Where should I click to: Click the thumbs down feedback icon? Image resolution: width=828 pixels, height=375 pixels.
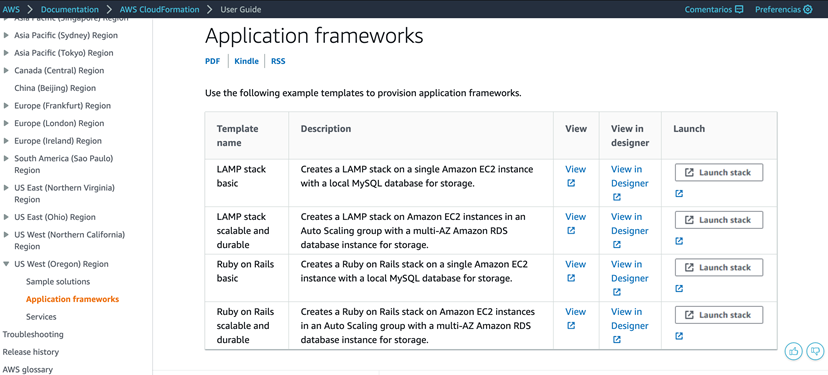coord(816,351)
